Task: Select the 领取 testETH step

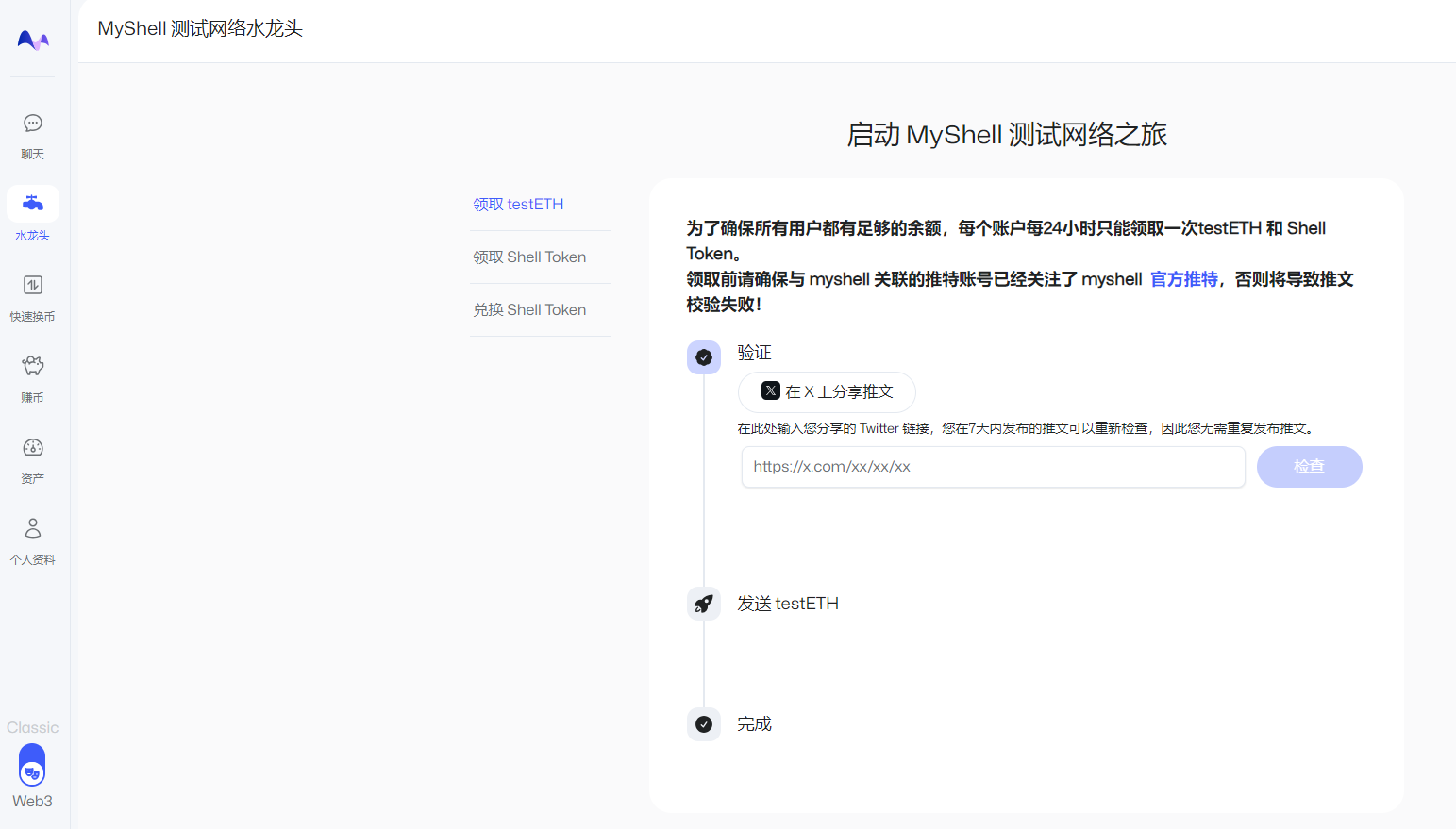Action: click(x=518, y=204)
